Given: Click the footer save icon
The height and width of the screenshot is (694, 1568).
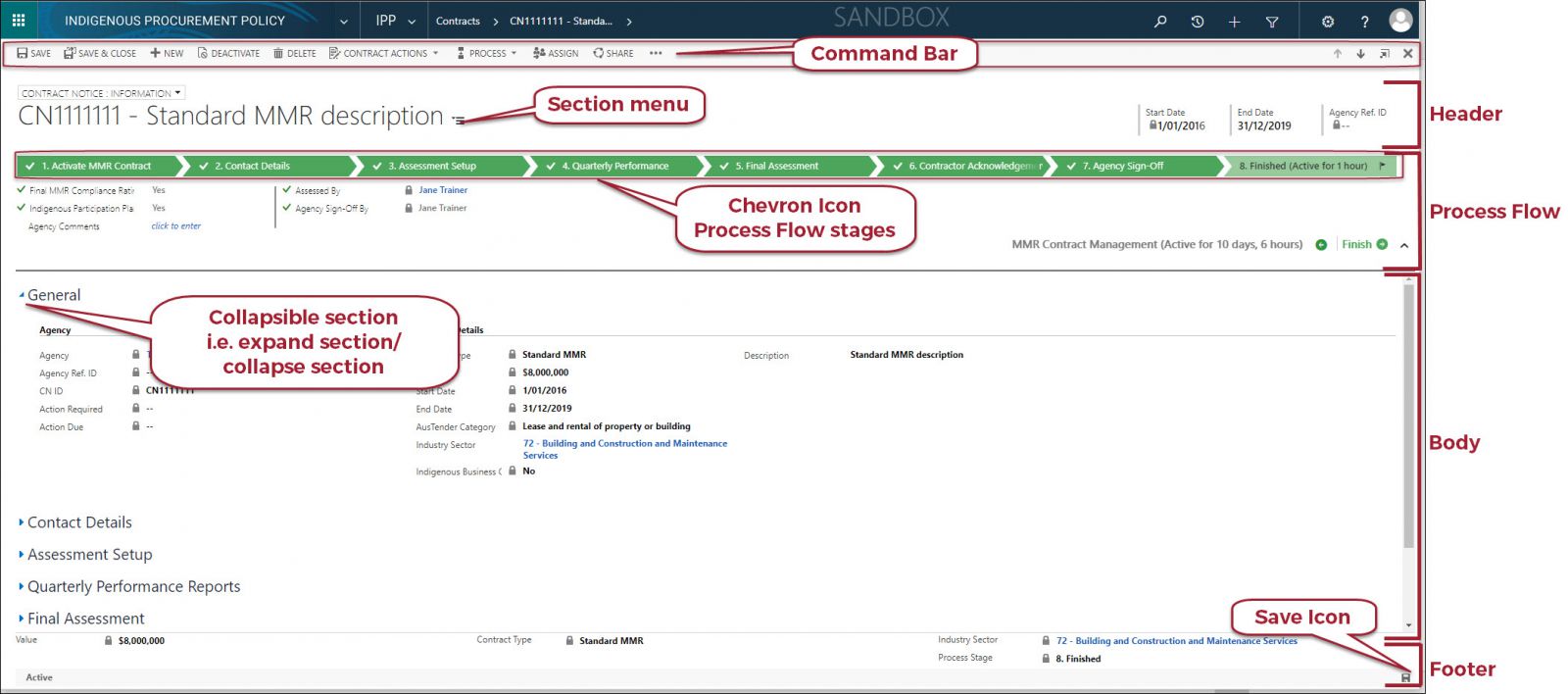Looking at the screenshot, I should [x=1405, y=677].
